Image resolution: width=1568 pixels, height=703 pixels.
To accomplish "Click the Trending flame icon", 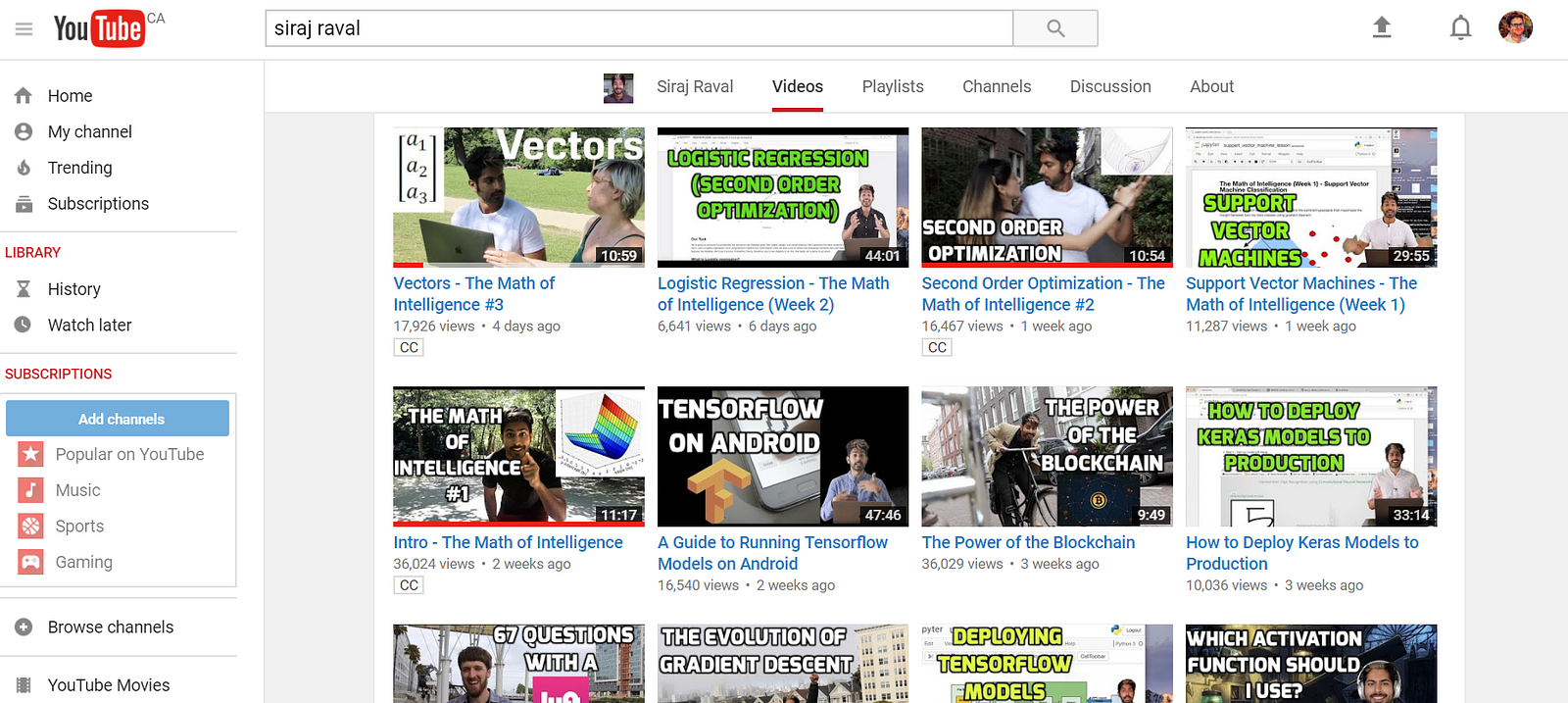I will (x=24, y=168).
